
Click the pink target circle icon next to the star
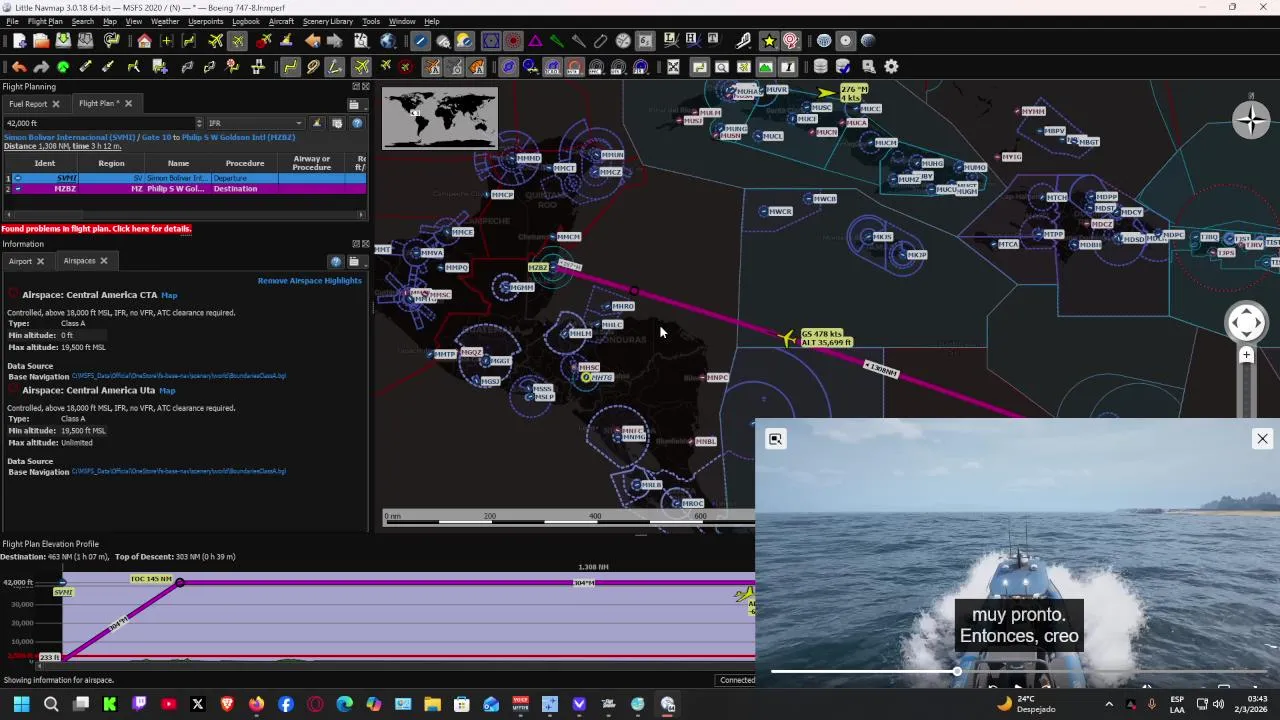790,41
